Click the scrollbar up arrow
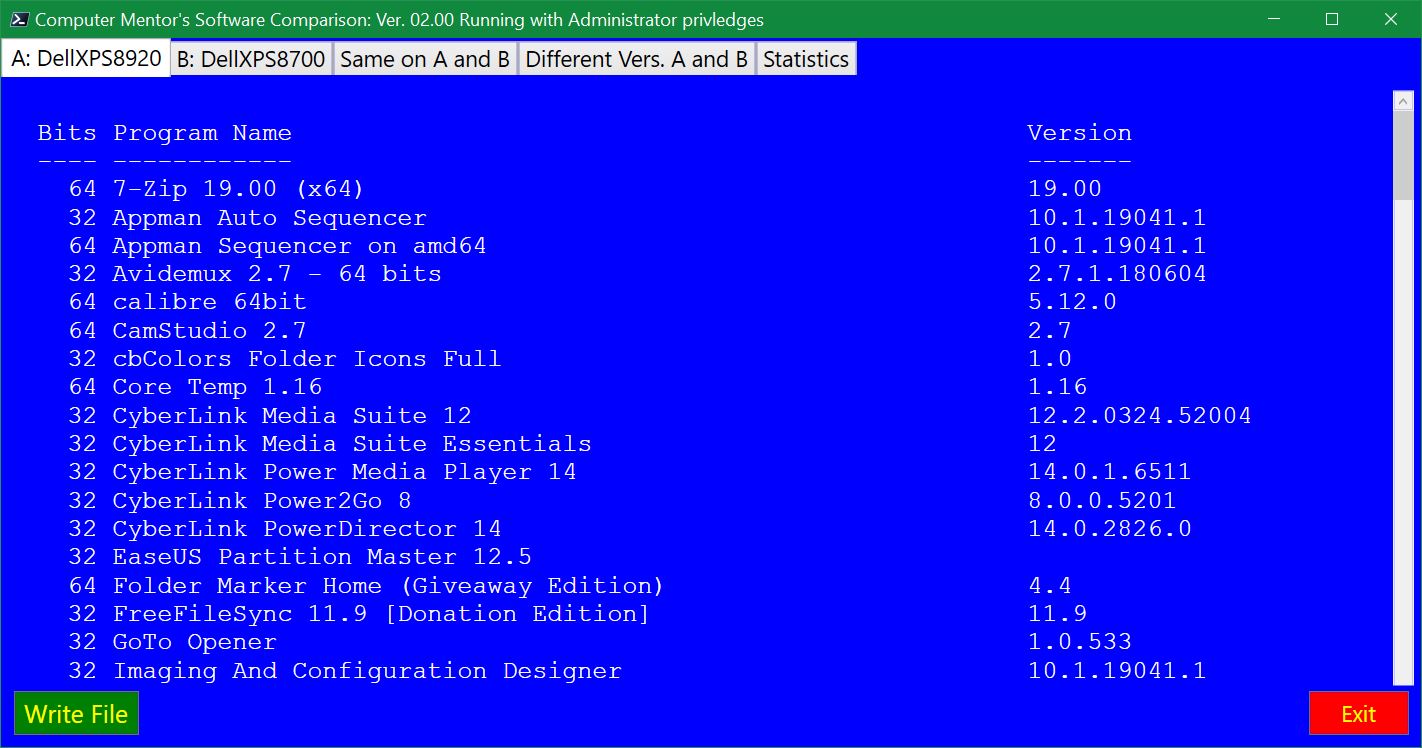This screenshot has height=748, width=1422. pyautogui.click(x=1403, y=101)
